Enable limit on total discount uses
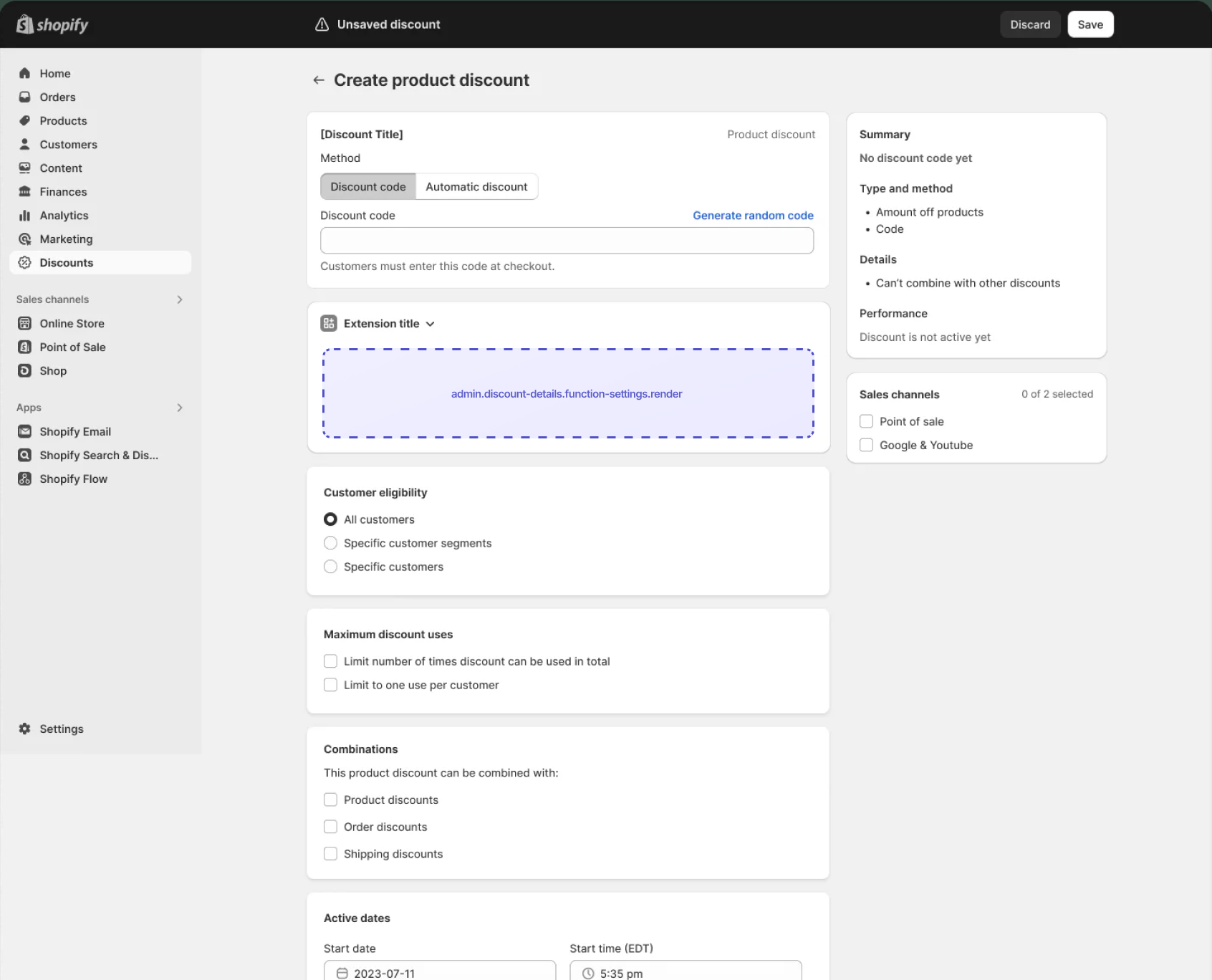 pos(330,660)
